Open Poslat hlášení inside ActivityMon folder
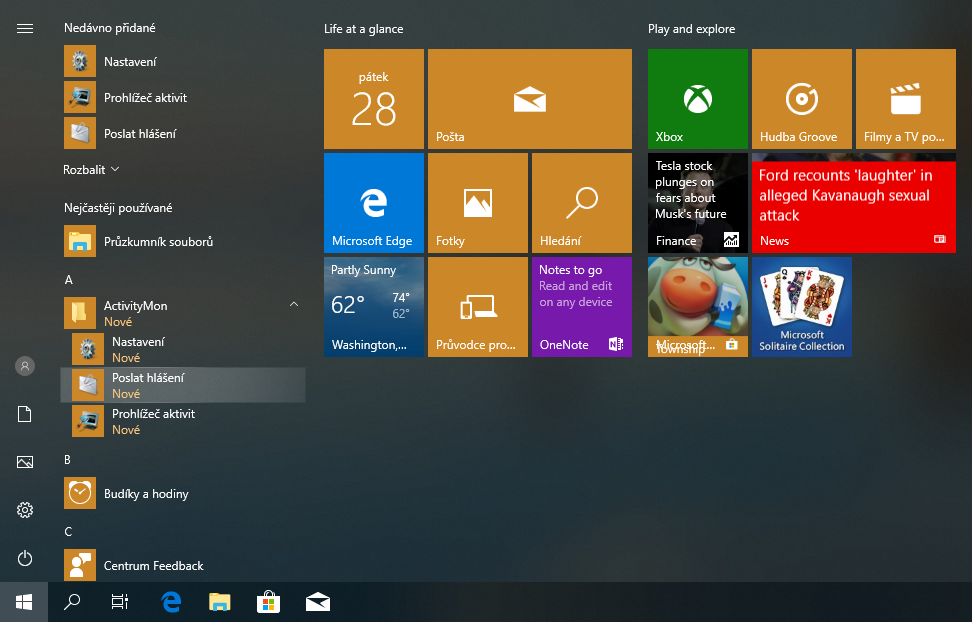The width and height of the screenshot is (972, 622). pyautogui.click(x=183, y=385)
